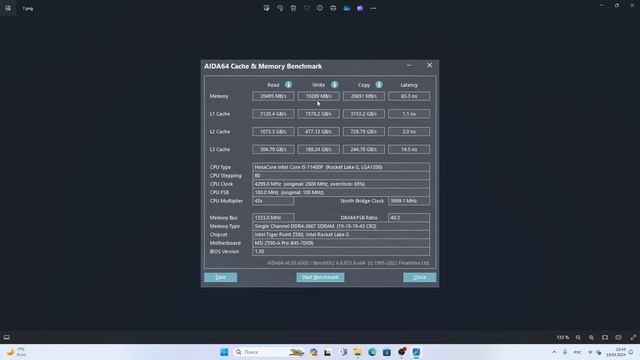
Task: Open the Windows Start menu
Action: tap(224, 352)
